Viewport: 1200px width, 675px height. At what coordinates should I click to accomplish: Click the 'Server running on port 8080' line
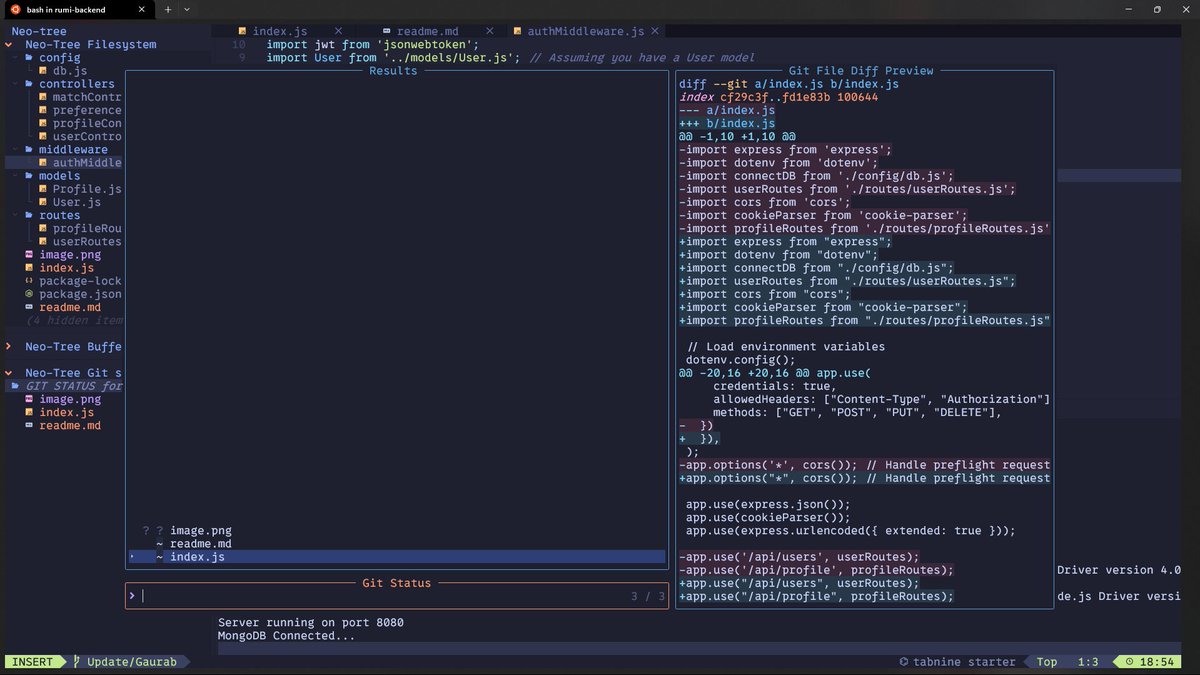click(x=311, y=623)
